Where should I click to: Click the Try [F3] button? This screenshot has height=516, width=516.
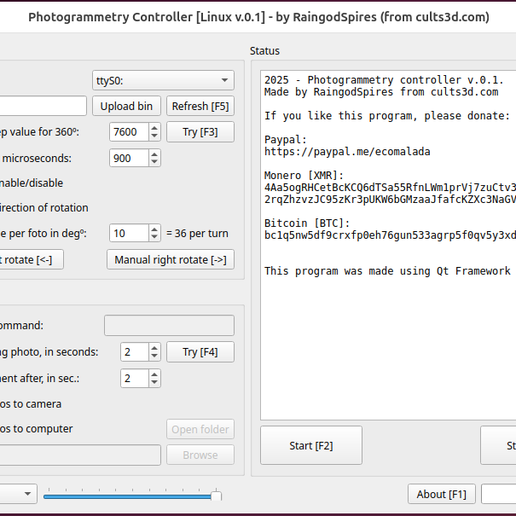[200, 132]
